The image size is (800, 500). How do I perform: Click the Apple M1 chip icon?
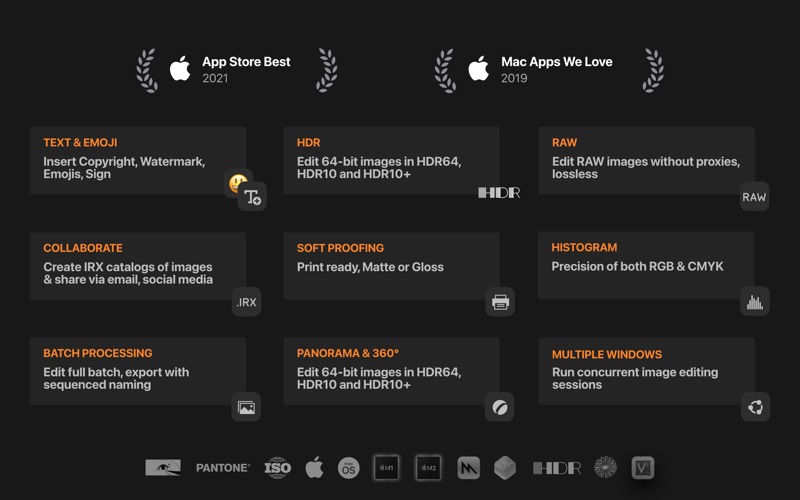(x=386, y=467)
